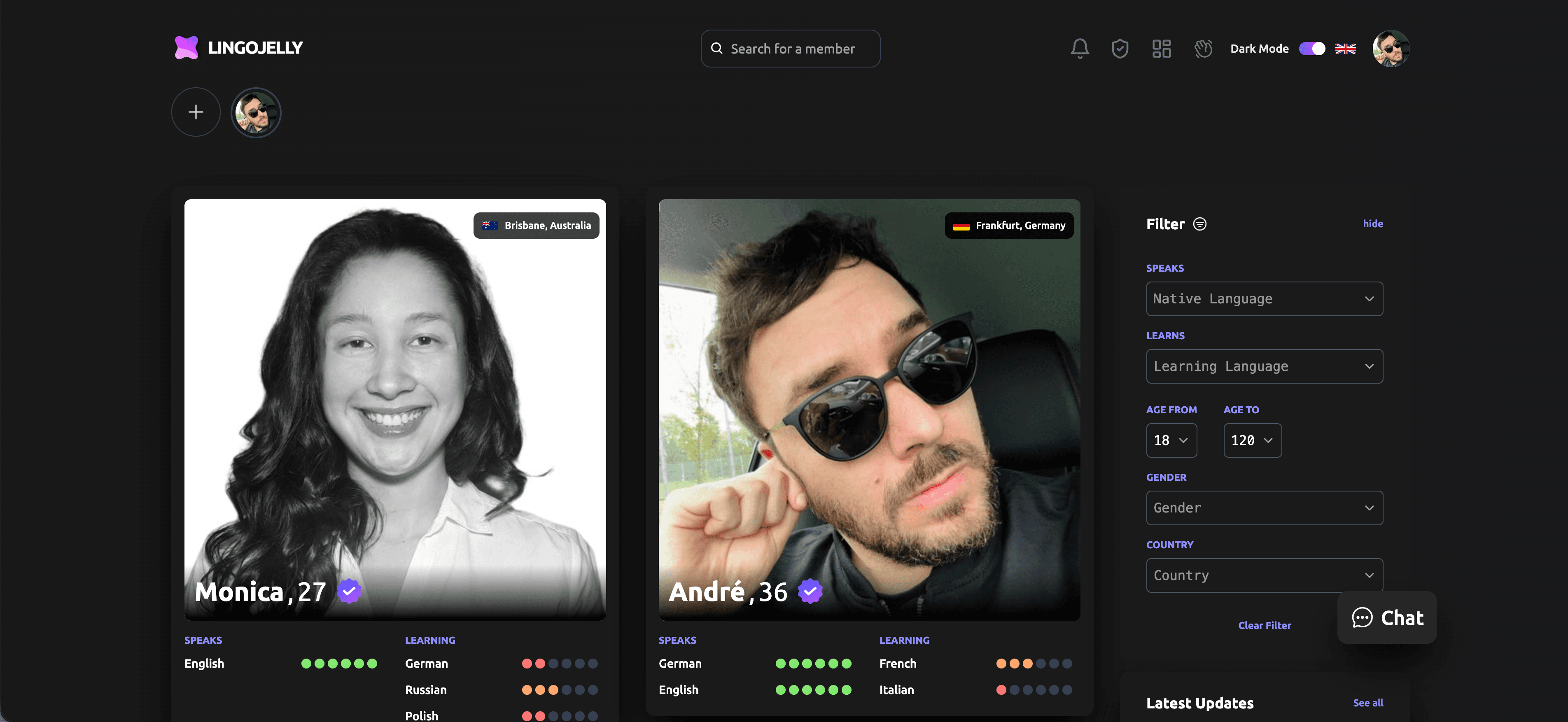This screenshot has width=1568, height=722.
Task: Open the dashboard grid icon
Action: (x=1161, y=49)
